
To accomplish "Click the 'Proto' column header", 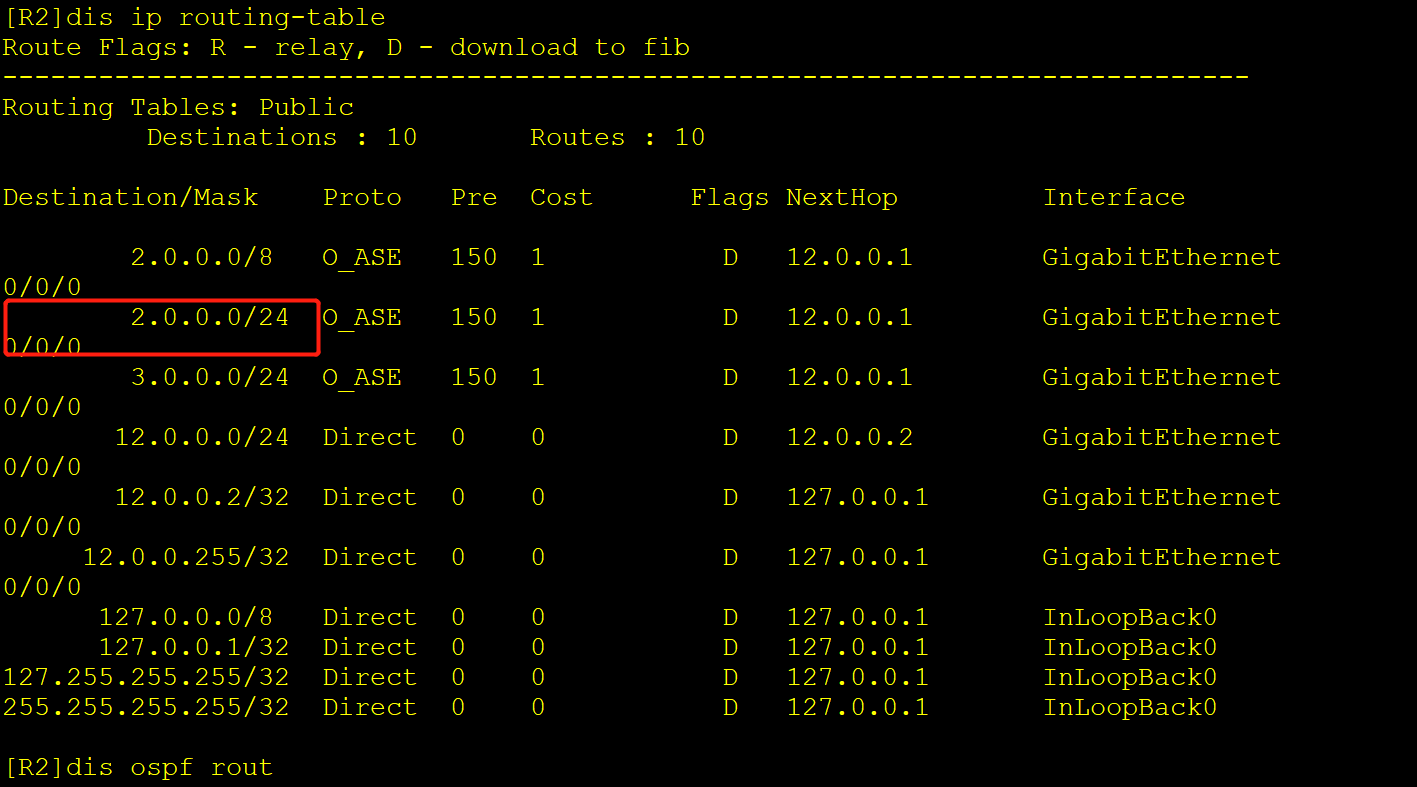I will tap(362, 197).
